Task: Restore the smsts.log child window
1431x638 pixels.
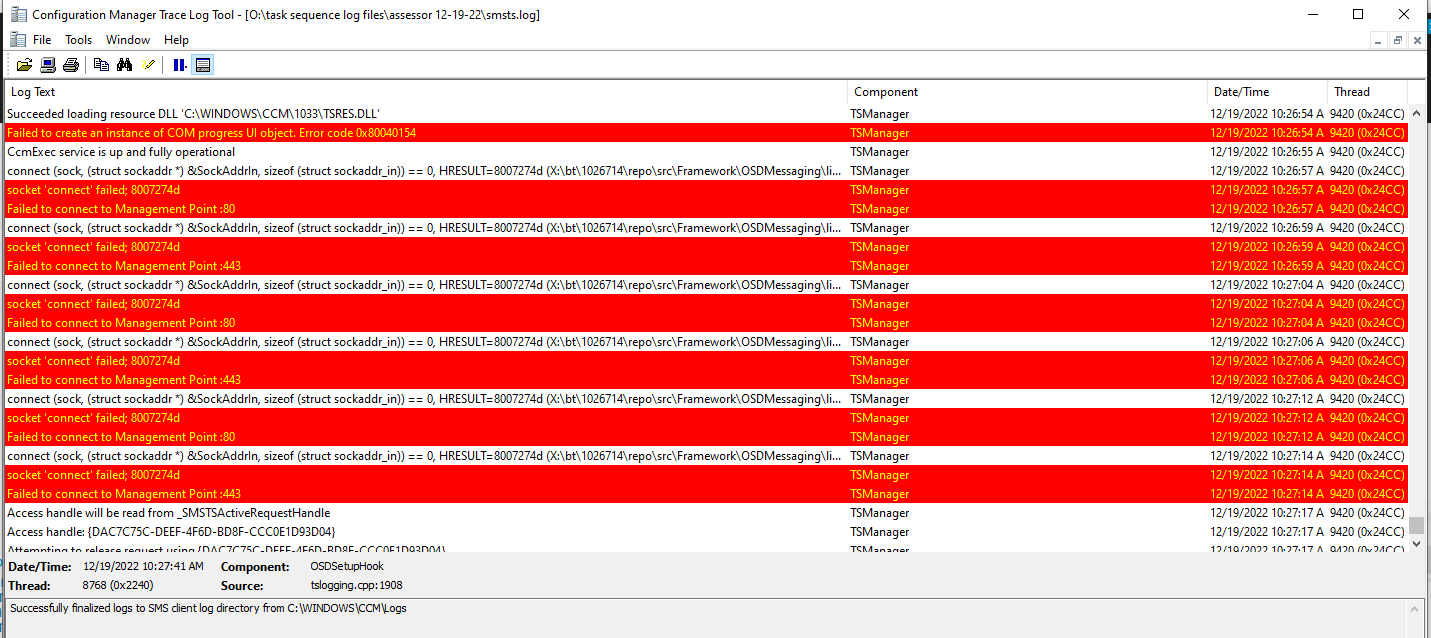Action: 1398,40
